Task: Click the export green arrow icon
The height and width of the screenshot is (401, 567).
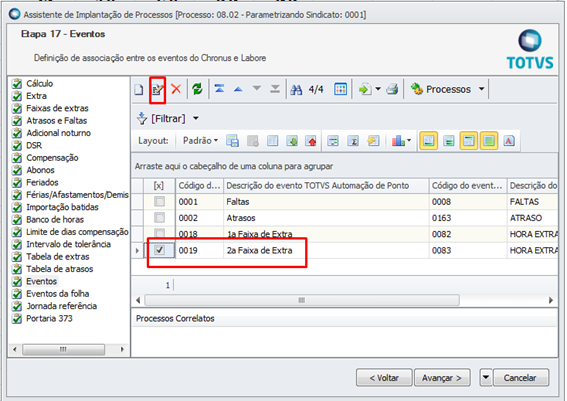Action: (x=364, y=89)
